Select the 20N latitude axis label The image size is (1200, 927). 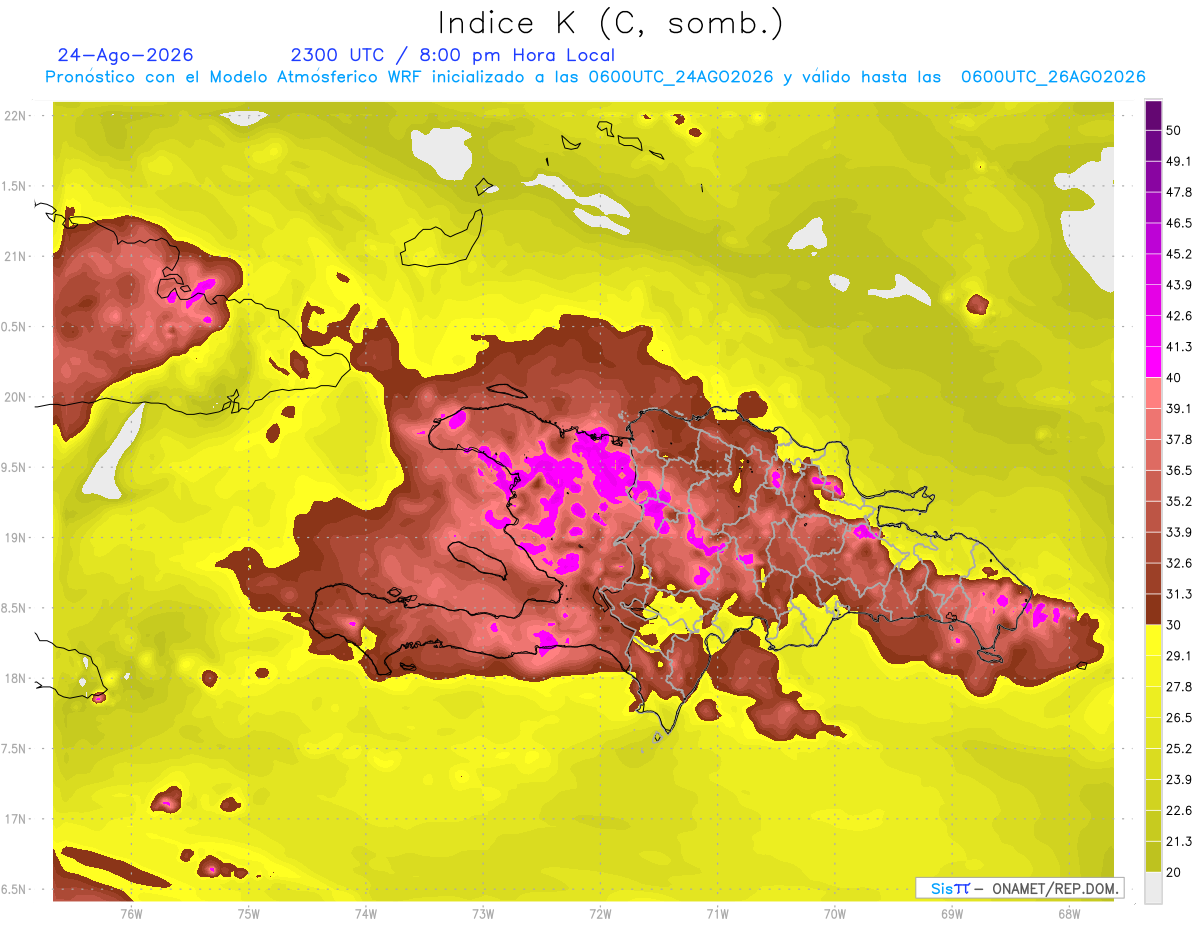(16, 397)
